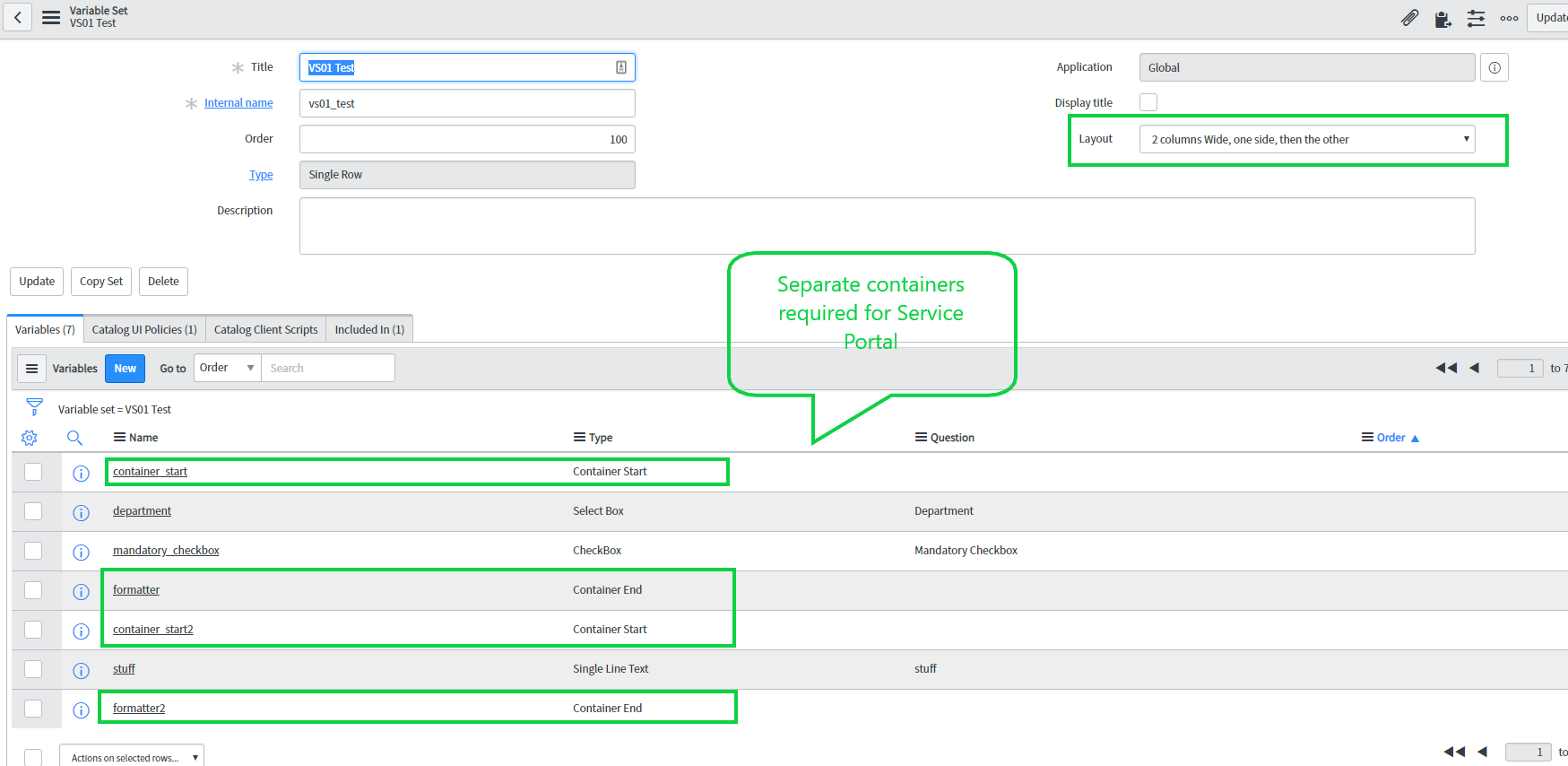
Task: Click the info icon beside Application field
Action: pos(1494,67)
